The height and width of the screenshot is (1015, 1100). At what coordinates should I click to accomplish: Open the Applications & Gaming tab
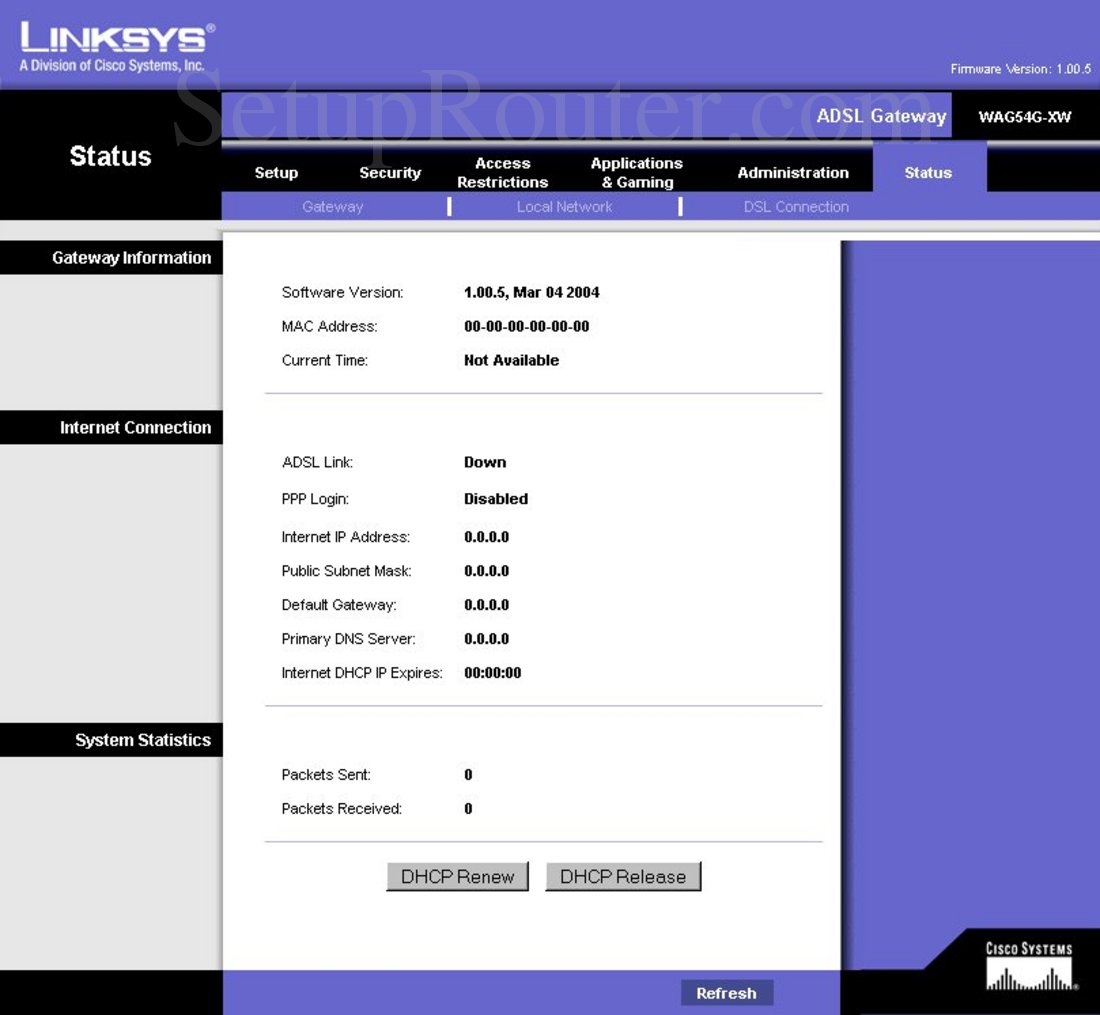point(636,172)
